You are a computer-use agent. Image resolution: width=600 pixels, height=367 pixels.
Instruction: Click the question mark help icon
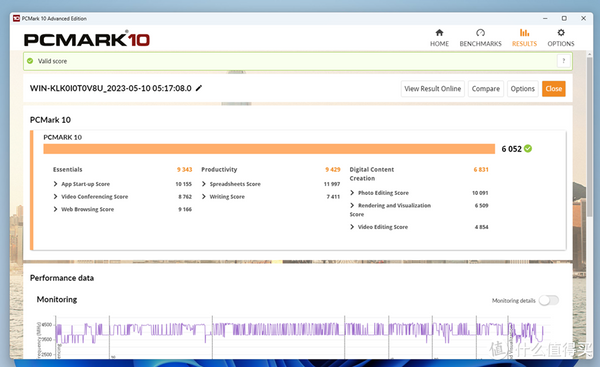point(564,61)
